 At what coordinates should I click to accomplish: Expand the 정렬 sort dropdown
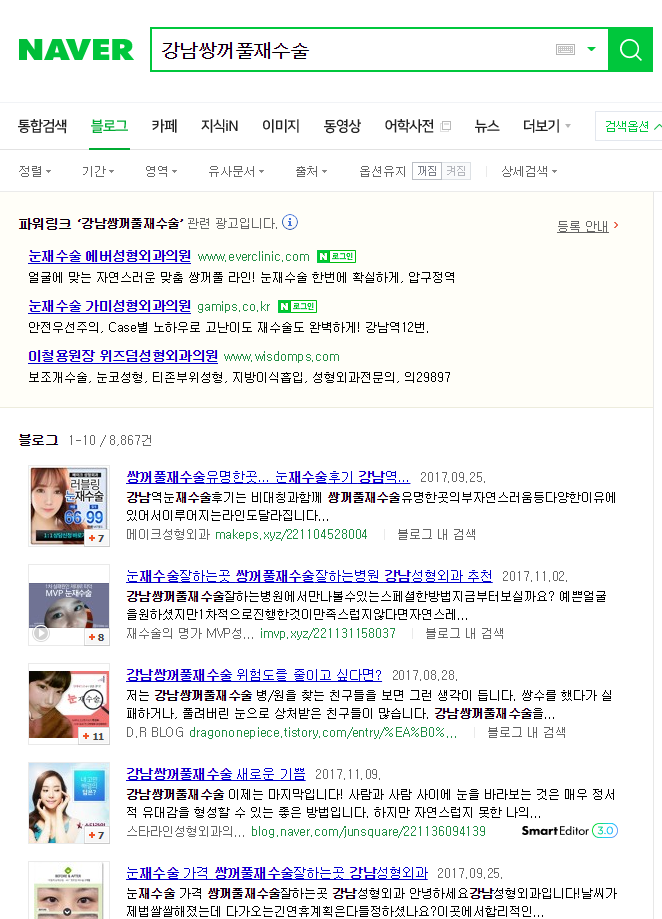(x=35, y=171)
